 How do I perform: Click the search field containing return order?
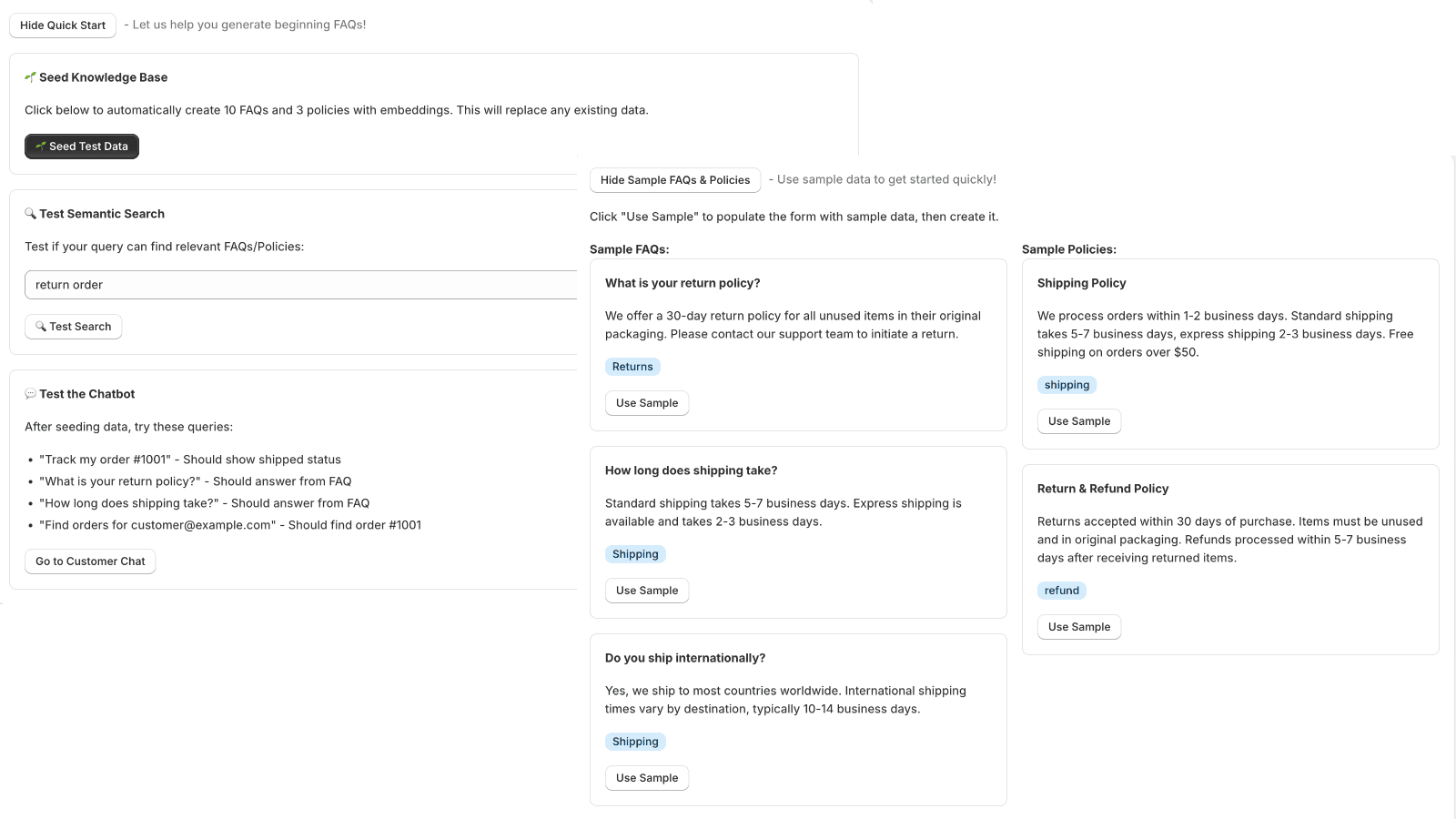[300, 284]
